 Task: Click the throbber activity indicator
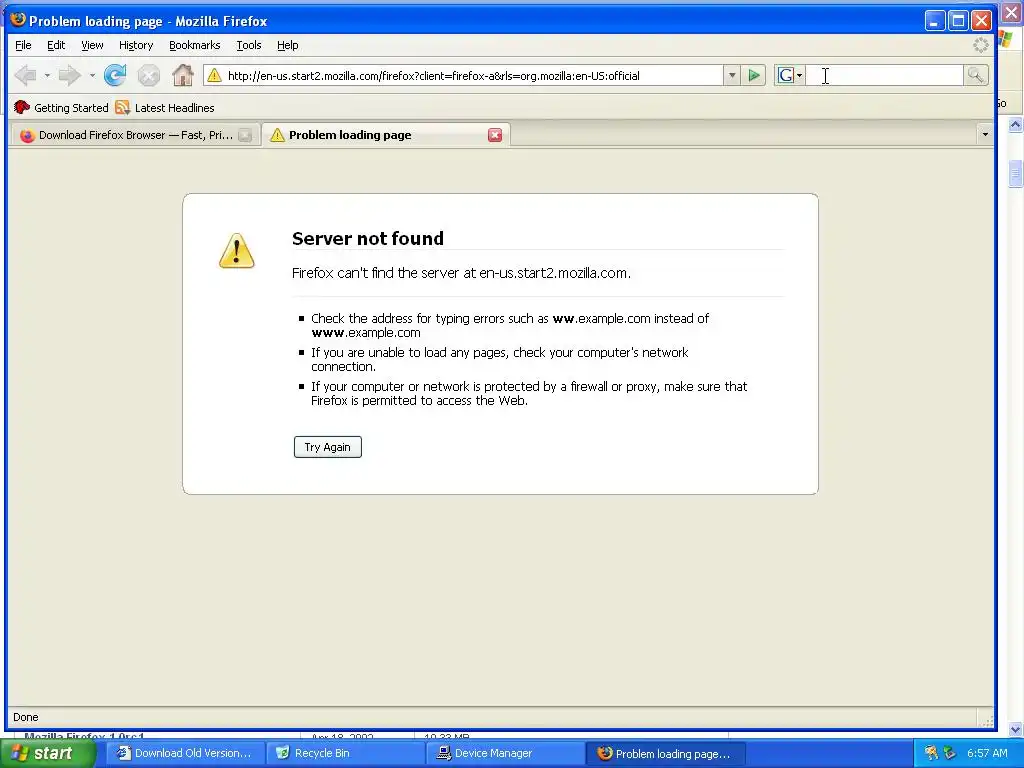(x=981, y=45)
